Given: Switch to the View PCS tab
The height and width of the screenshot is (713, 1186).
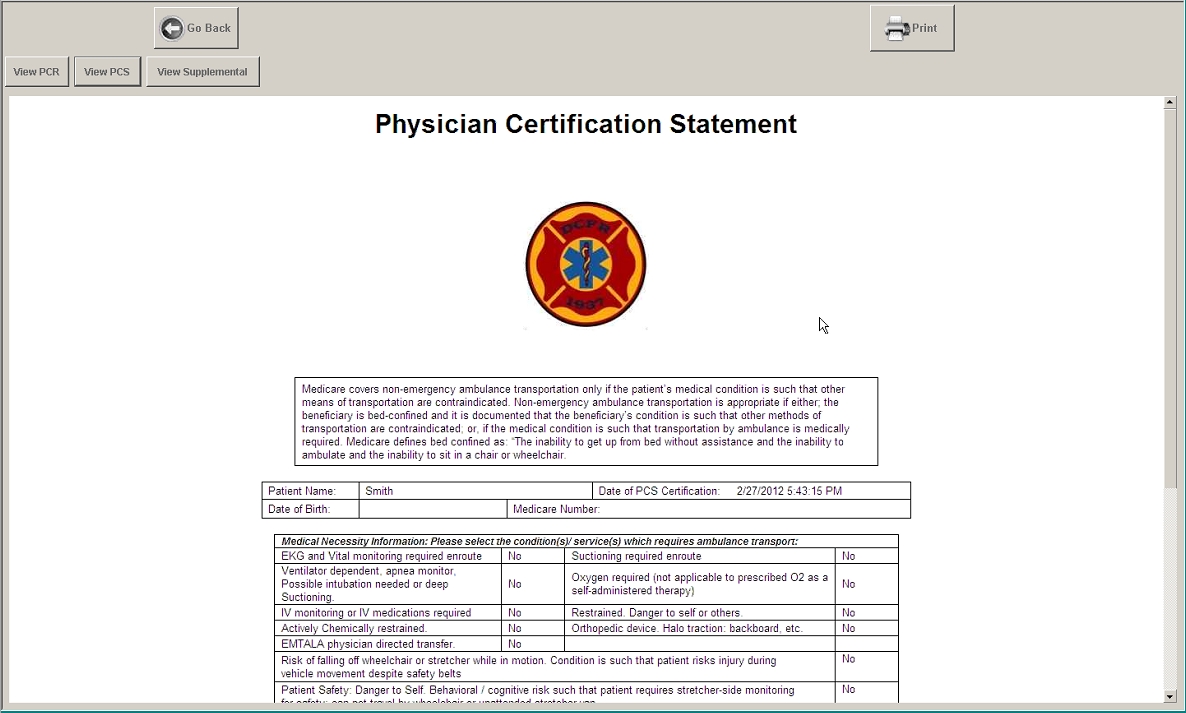Looking at the screenshot, I should pos(107,72).
